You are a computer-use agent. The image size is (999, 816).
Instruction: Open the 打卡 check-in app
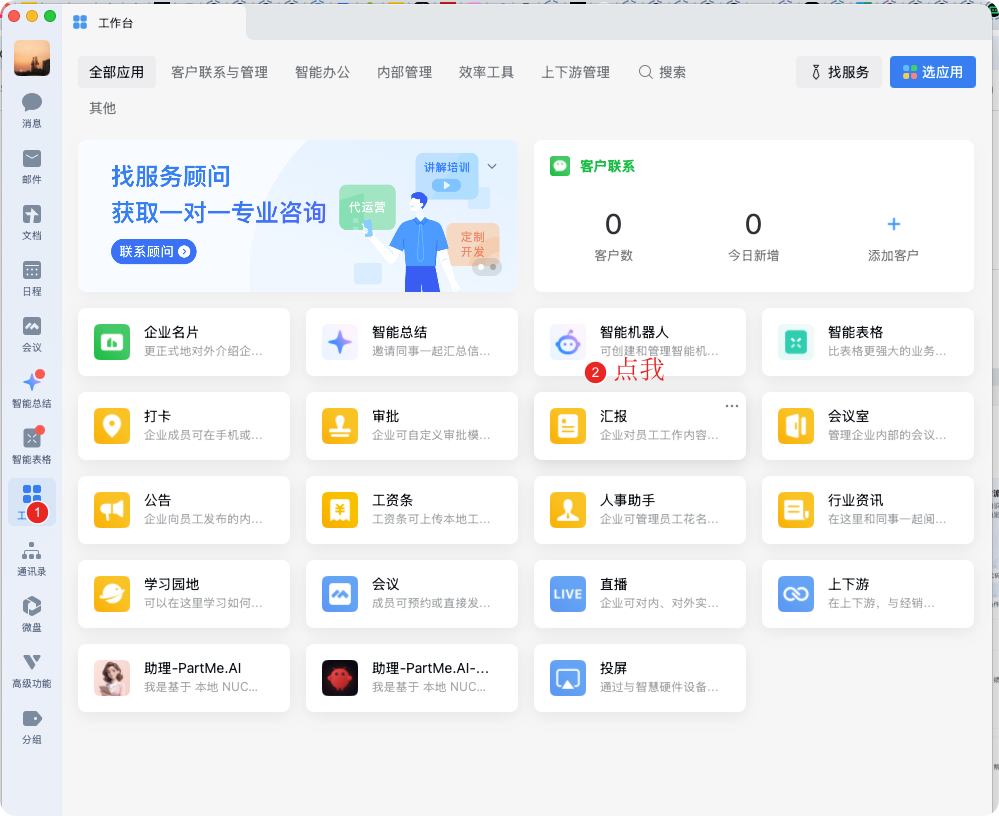click(x=184, y=426)
